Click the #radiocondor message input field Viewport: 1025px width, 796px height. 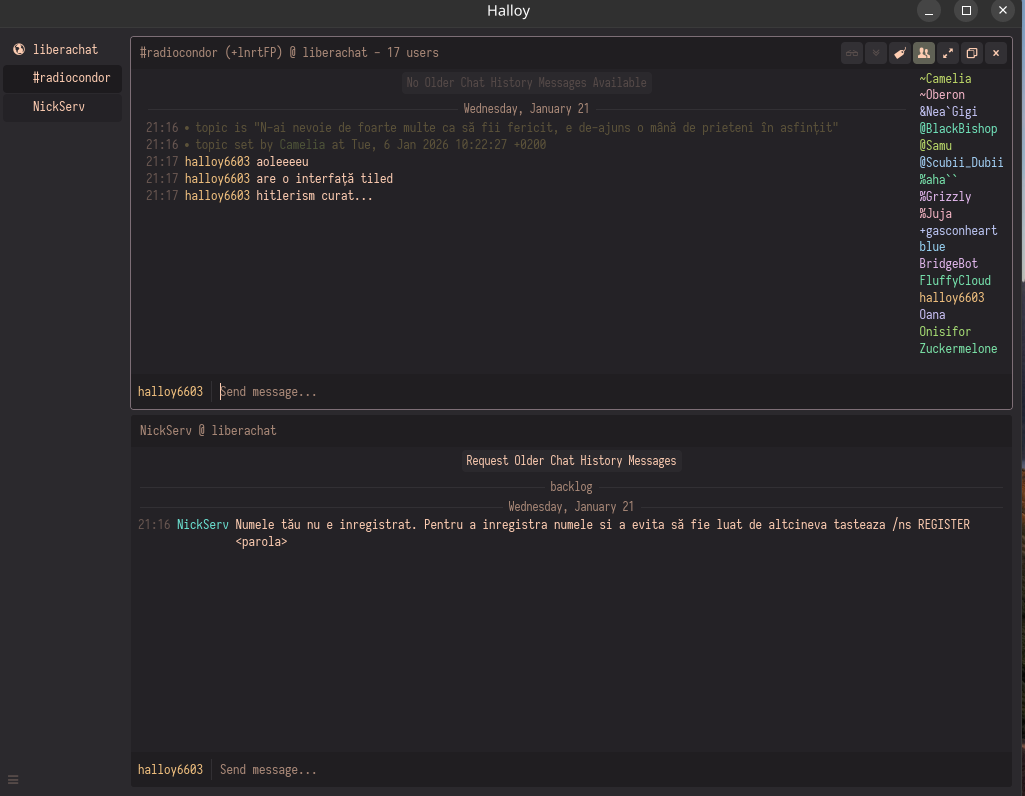(560, 392)
